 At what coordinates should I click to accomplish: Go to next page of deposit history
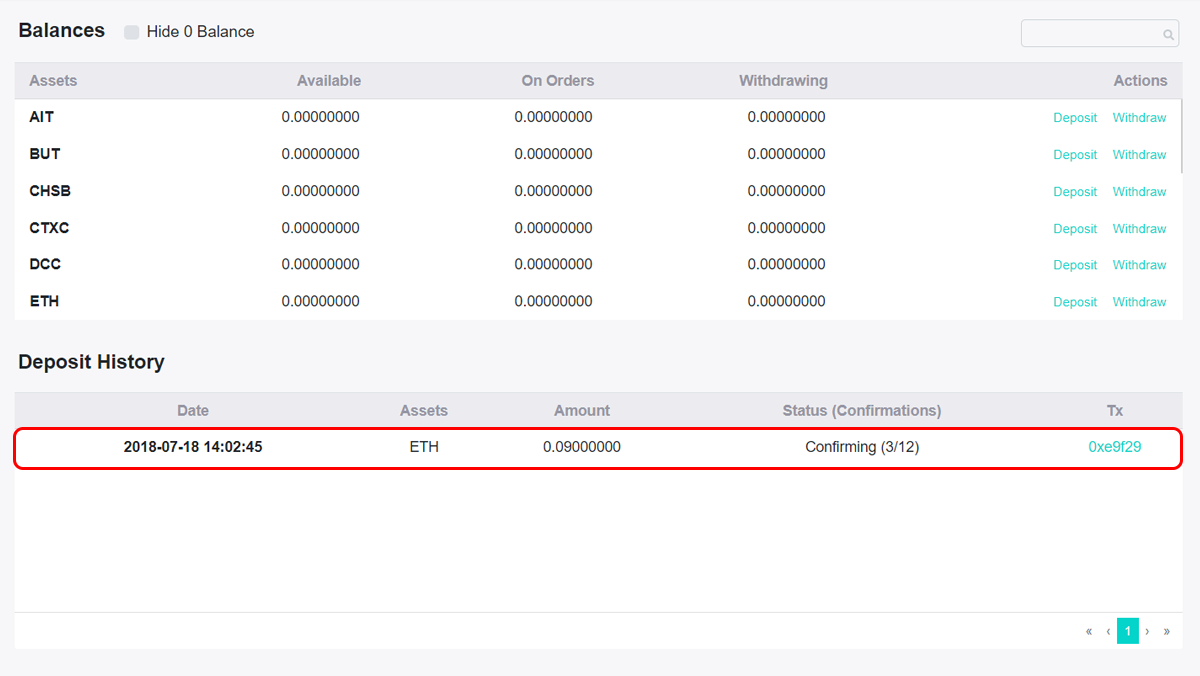pos(1147,632)
